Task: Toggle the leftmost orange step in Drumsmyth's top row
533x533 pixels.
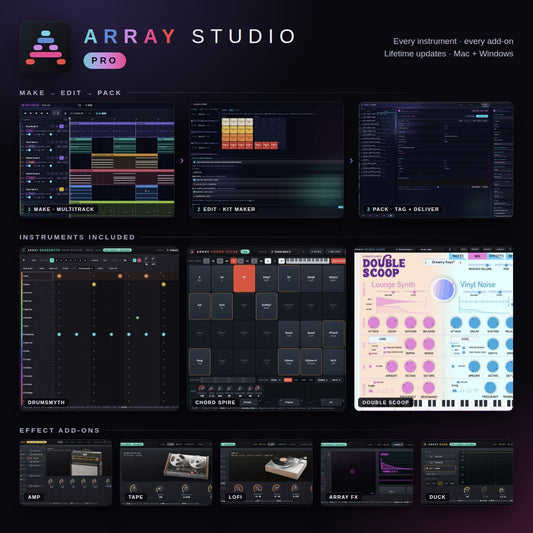Action: tap(59, 276)
